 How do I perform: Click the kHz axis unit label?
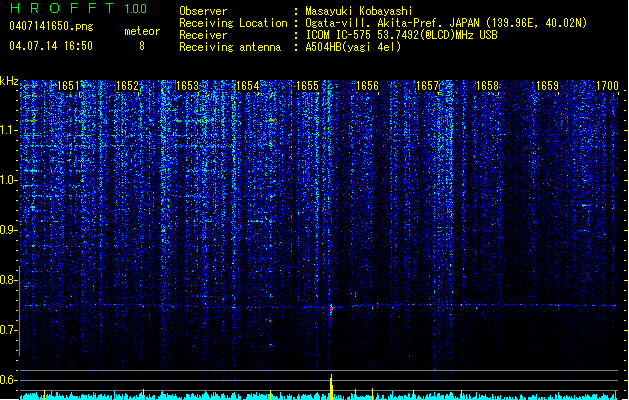9,81
